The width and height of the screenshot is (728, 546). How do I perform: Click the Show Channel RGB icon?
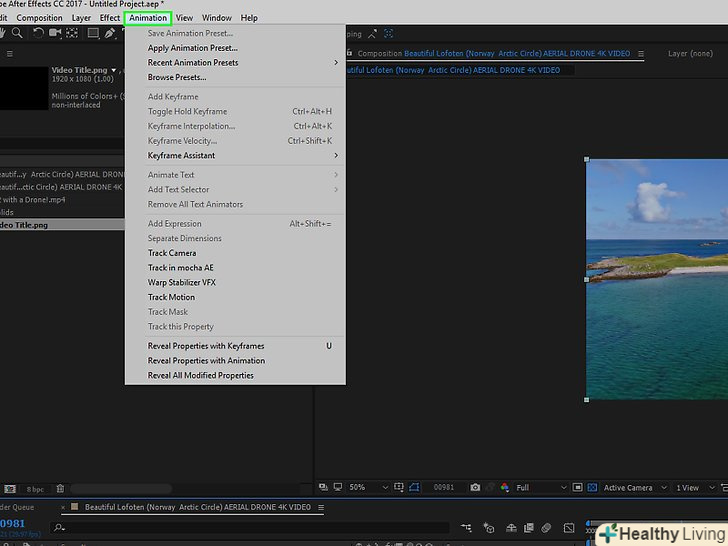tap(504, 488)
